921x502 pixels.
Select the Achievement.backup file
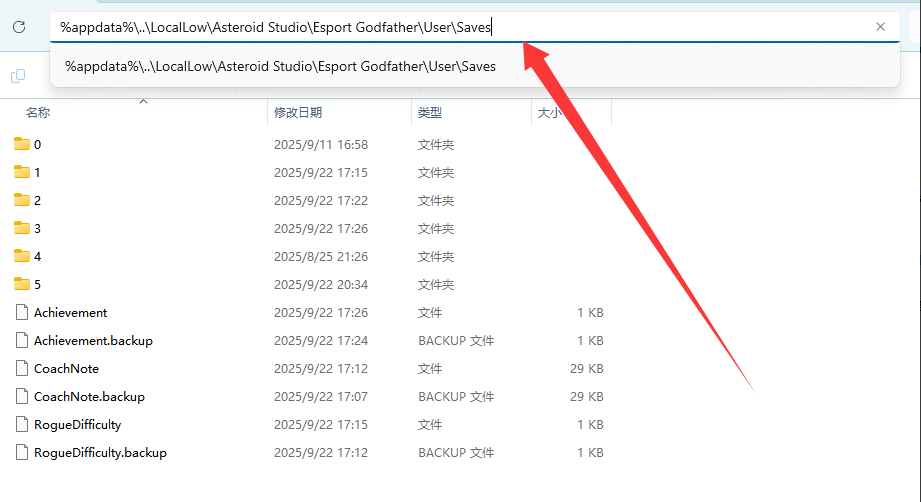click(93, 340)
